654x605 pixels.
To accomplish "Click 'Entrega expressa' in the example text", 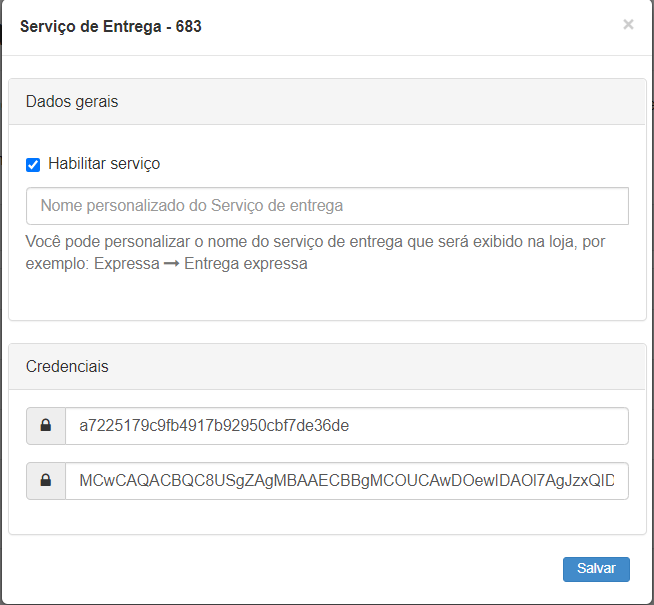I will coord(246,265).
